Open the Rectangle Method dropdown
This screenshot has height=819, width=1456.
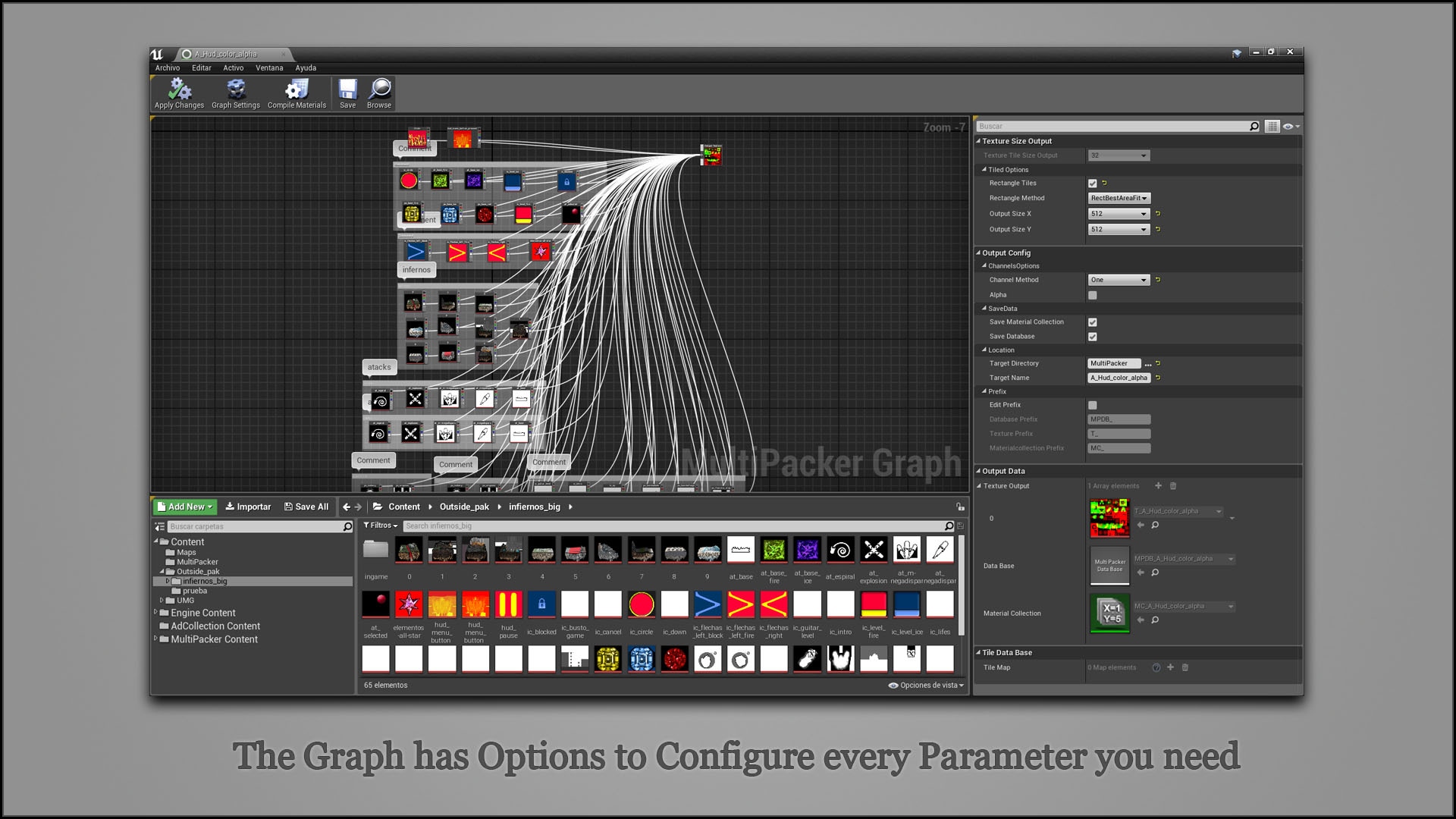(1119, 199)
